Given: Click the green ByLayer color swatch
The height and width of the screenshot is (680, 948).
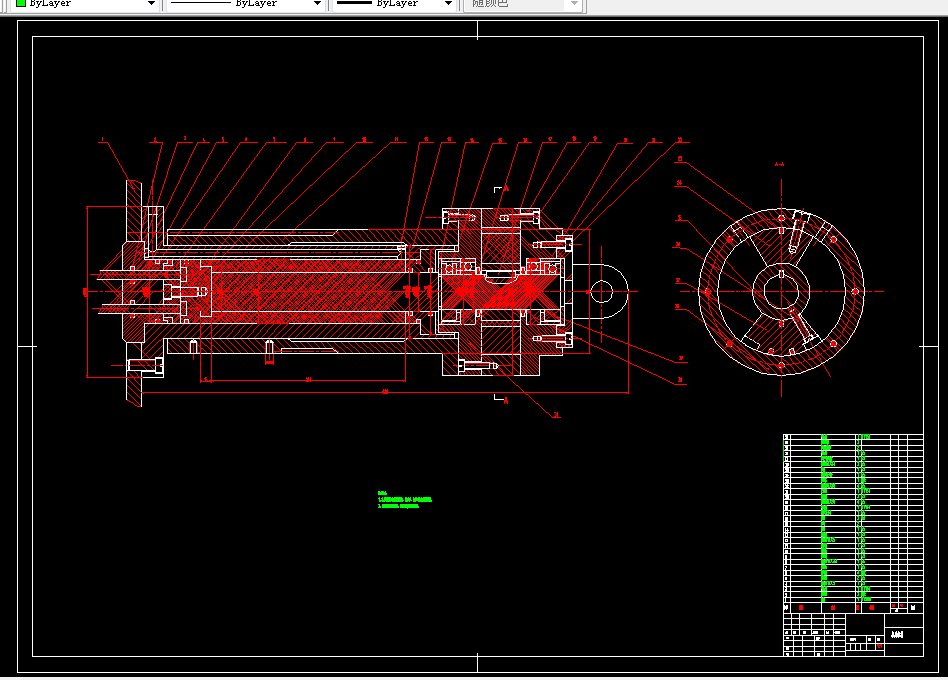Looking at the screenshot, I should pos(21,3).
